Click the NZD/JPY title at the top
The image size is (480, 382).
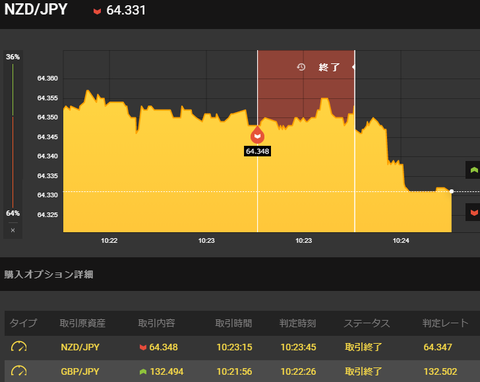coord(36,9)
